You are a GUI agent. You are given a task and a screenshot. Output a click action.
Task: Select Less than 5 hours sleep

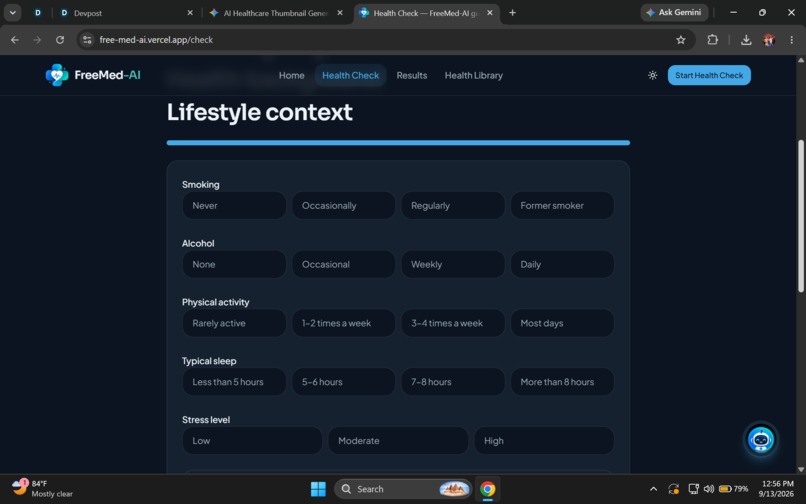234,382
